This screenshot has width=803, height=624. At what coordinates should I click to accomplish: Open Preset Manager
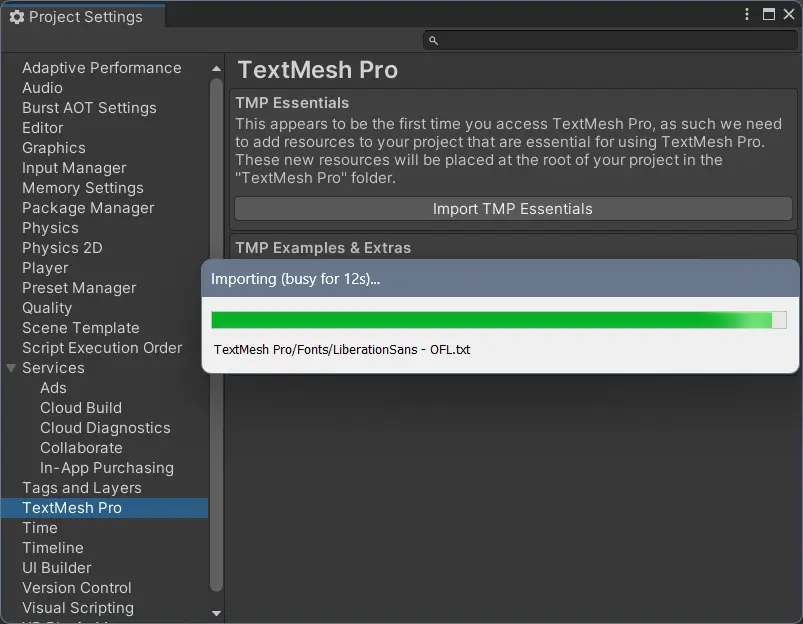click(x=79, y=287)
